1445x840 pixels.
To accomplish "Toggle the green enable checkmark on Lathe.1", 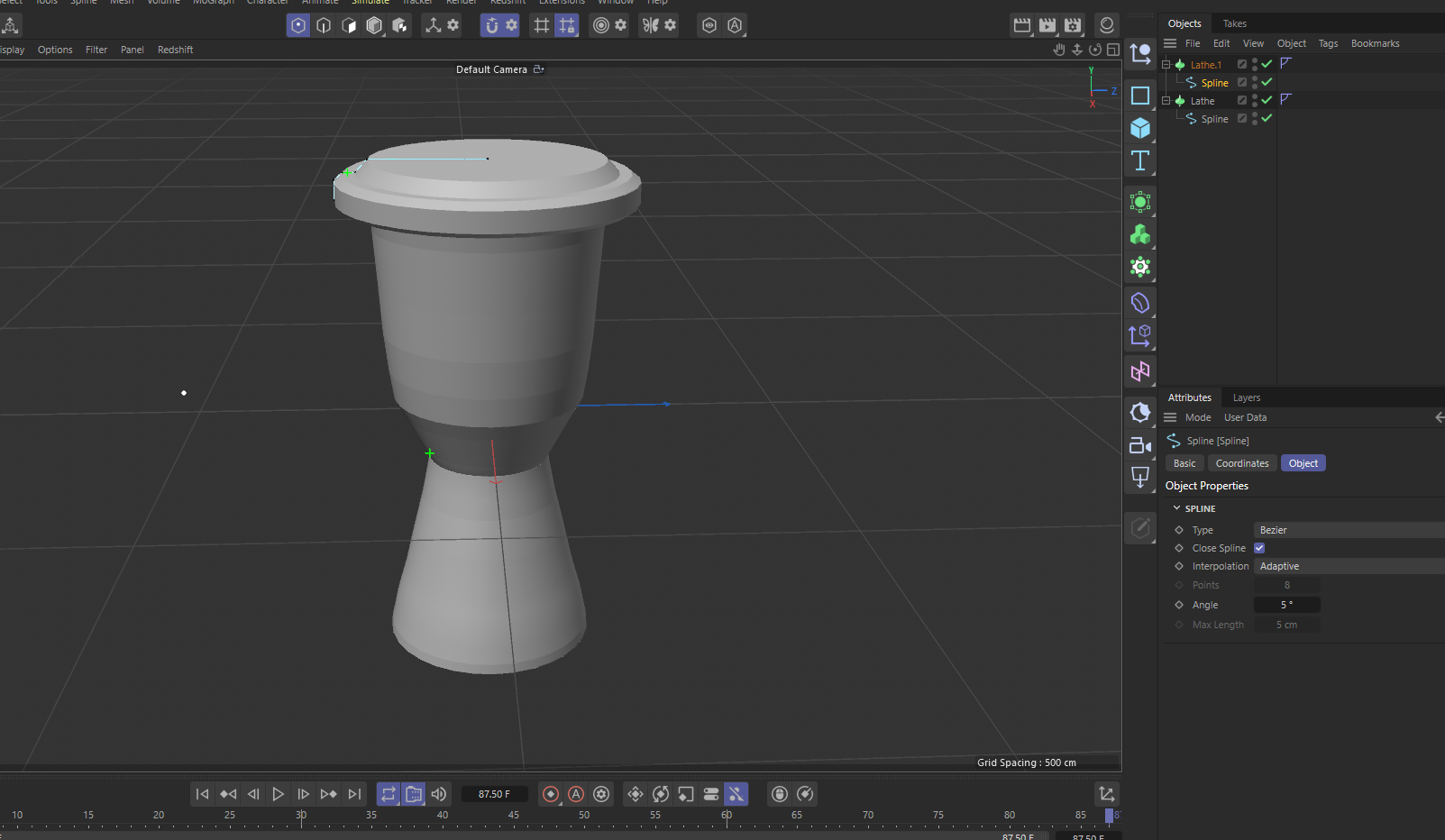I will click(1265, 64).
